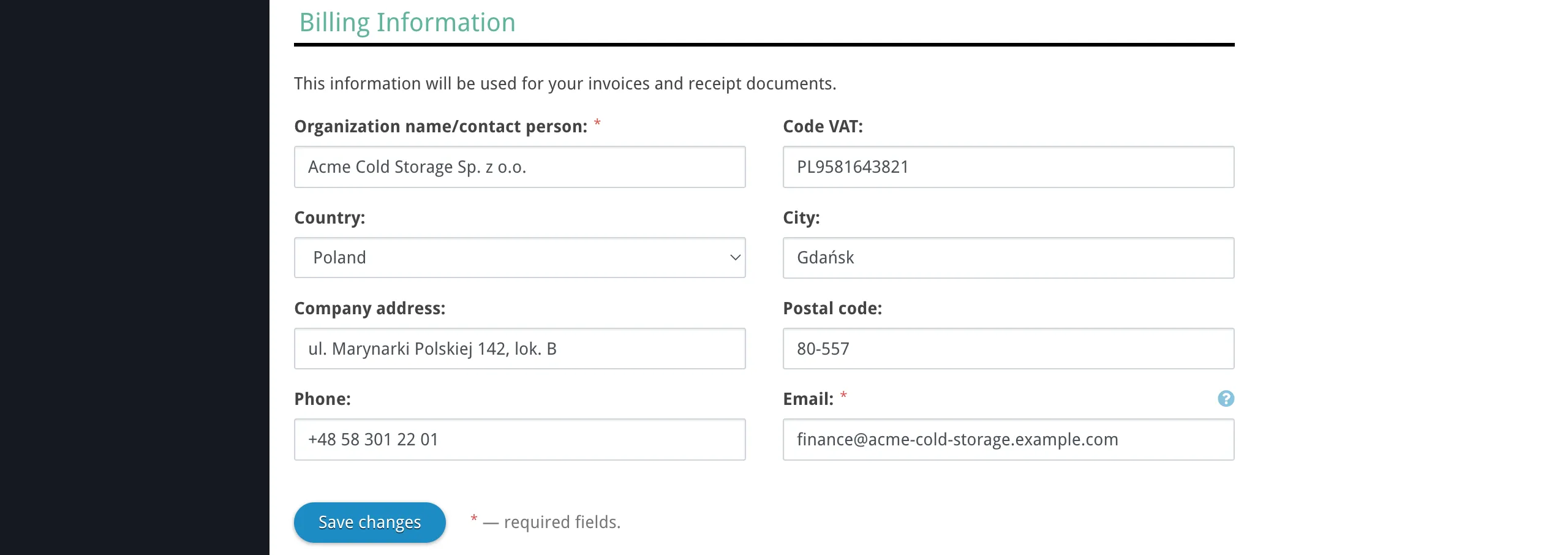Screen dimensions: 1568x555
Task: Click the Code VAT label
Action: point(823,126)
